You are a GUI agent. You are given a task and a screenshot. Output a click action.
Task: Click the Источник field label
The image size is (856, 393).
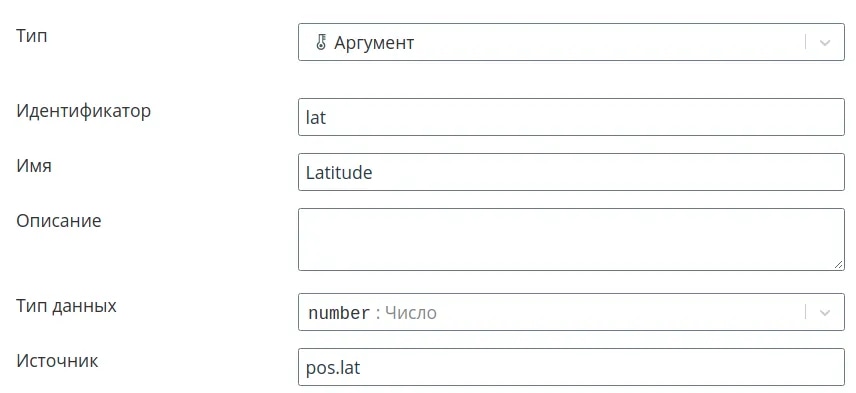pyautogui.click(x=57, y=361)
